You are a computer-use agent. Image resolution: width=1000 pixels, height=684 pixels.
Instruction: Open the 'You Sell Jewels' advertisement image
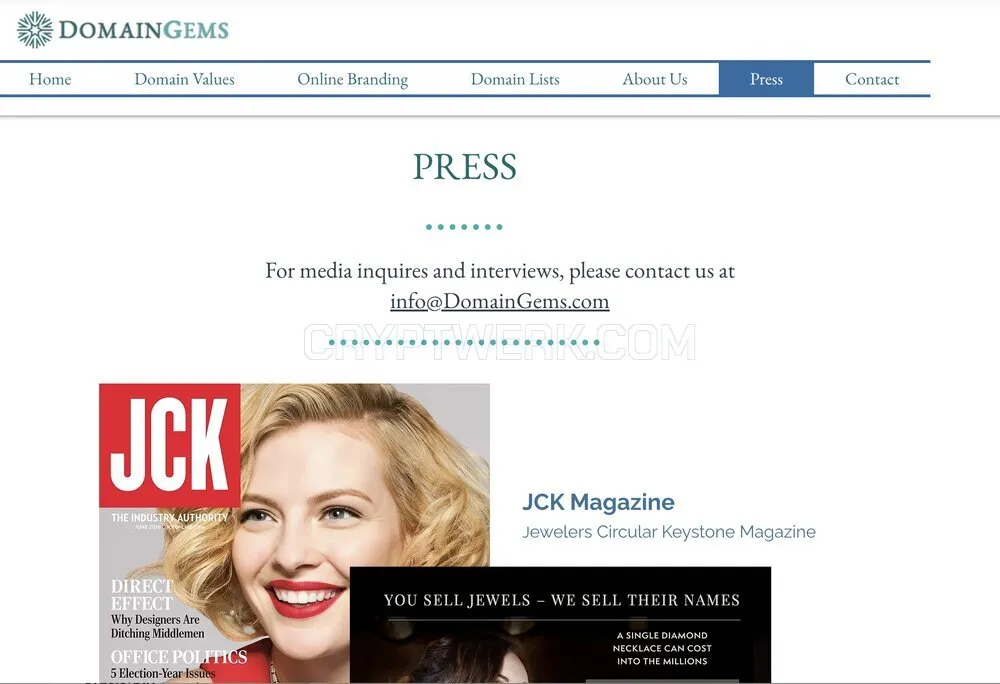pyautogui.click(x=560, y=625)
